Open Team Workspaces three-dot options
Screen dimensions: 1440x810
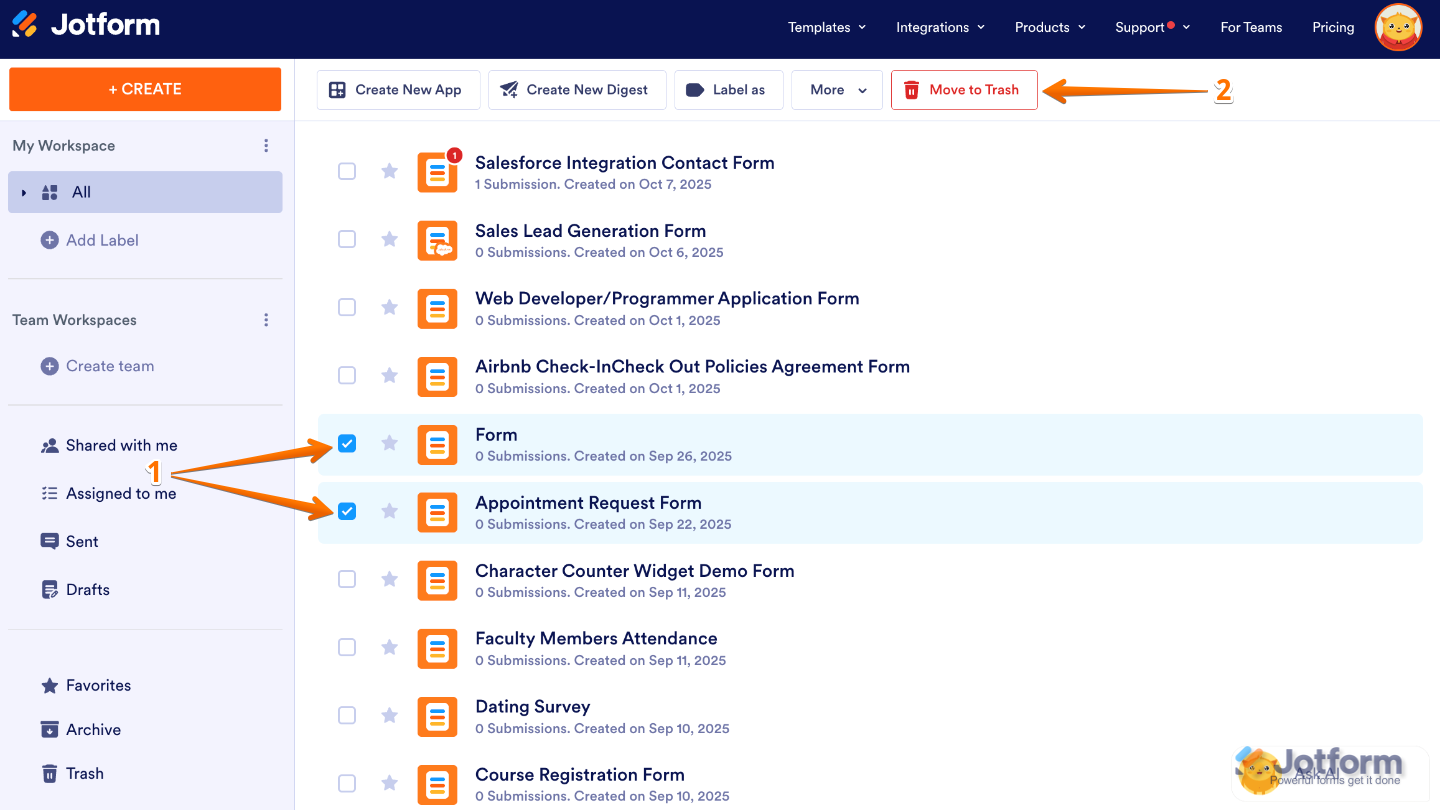pos(266,320)
